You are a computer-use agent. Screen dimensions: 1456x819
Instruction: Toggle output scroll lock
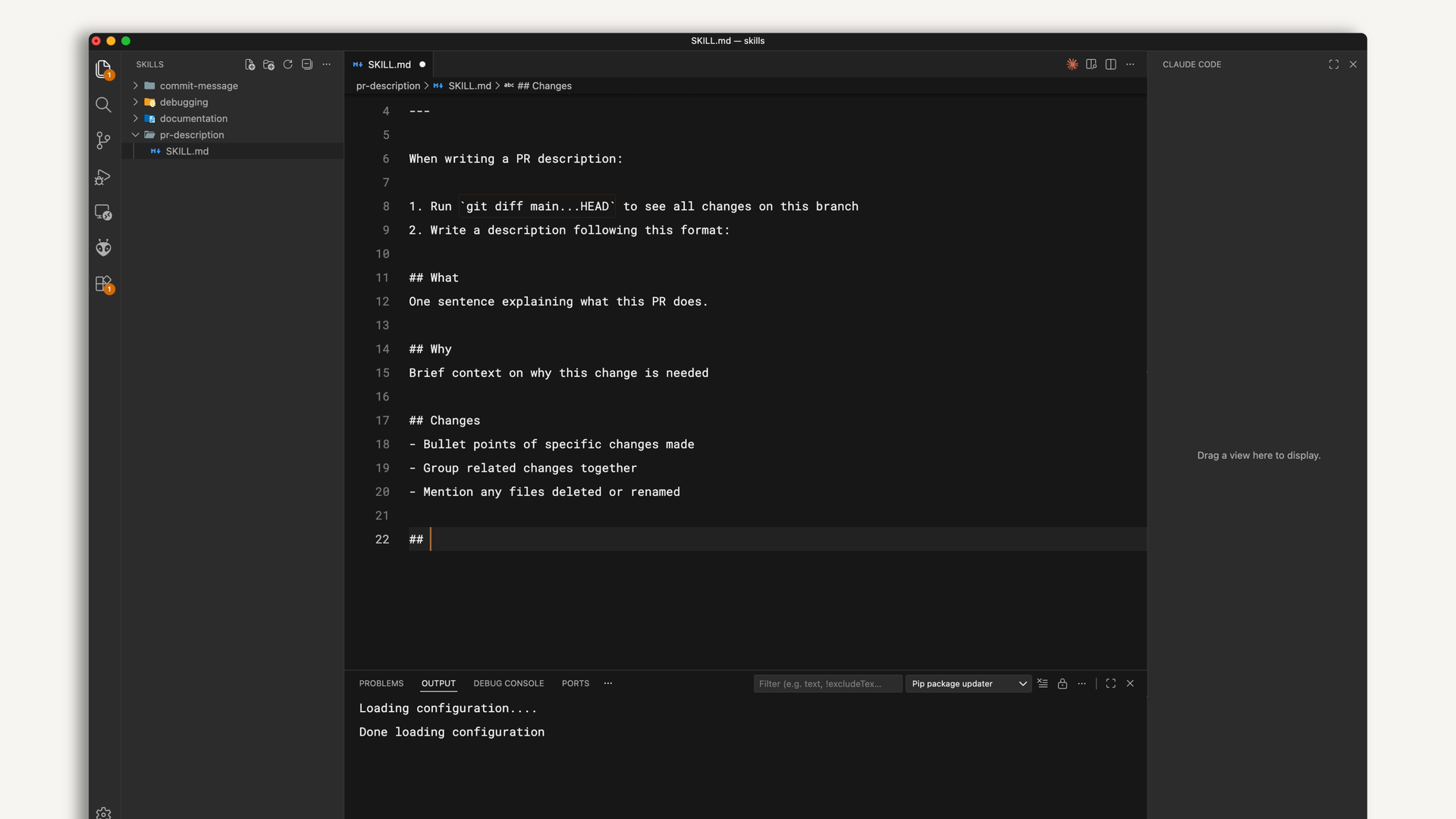(x=1062, y=683)
